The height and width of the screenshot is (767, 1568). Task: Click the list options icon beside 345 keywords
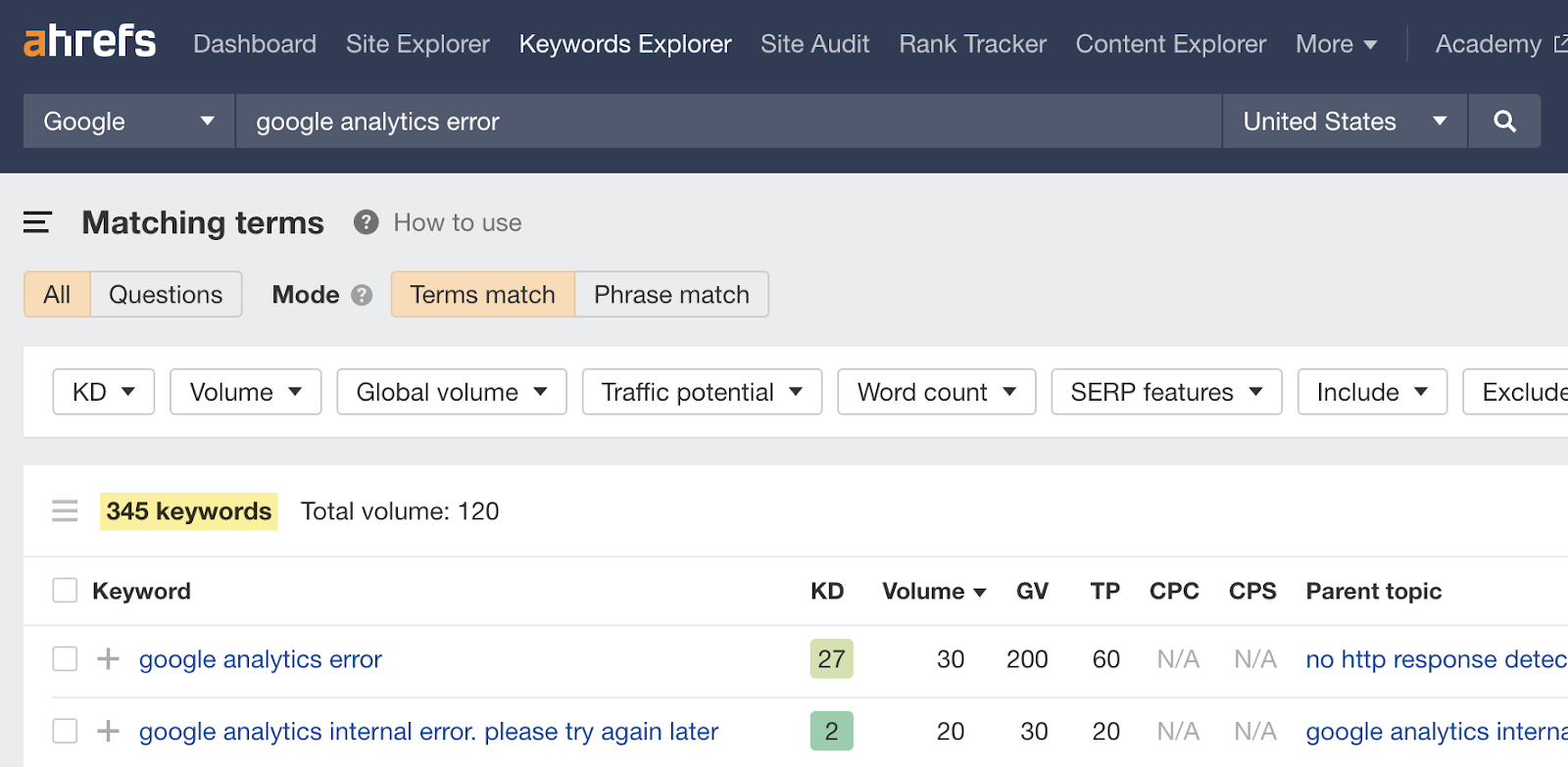coord(65,511)
